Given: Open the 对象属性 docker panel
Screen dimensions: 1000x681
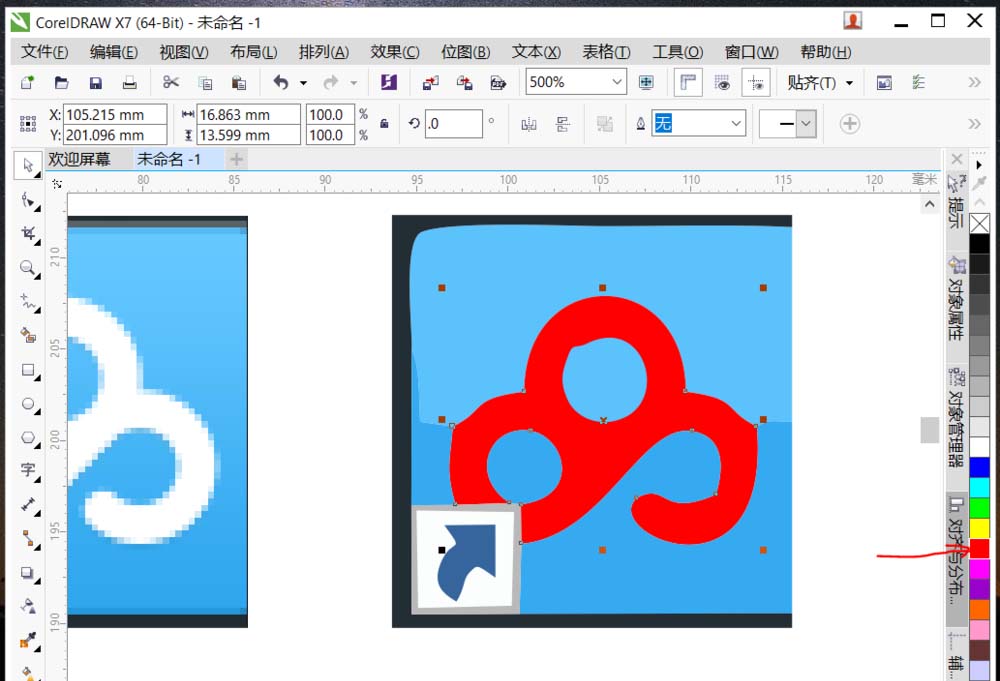Looking at the screenshot, I should click(x=957, y=300).
